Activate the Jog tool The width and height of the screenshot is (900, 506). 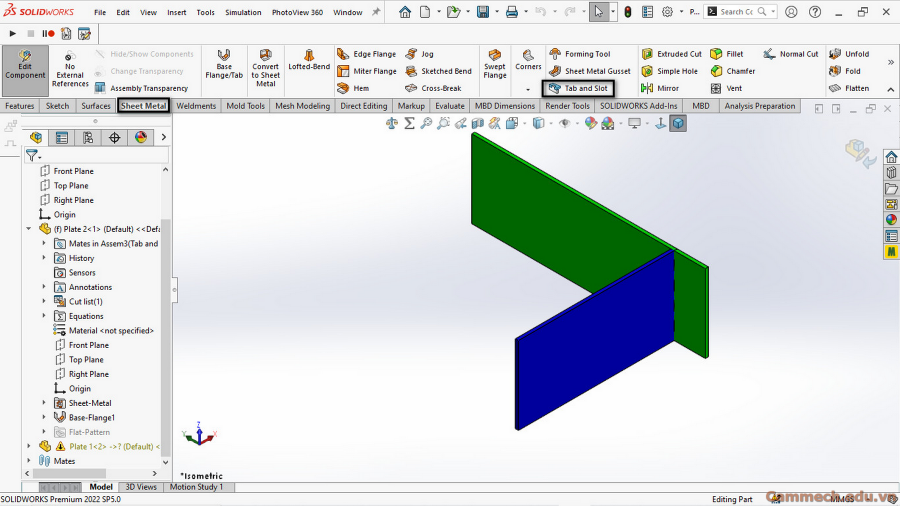tap(420, 54)
